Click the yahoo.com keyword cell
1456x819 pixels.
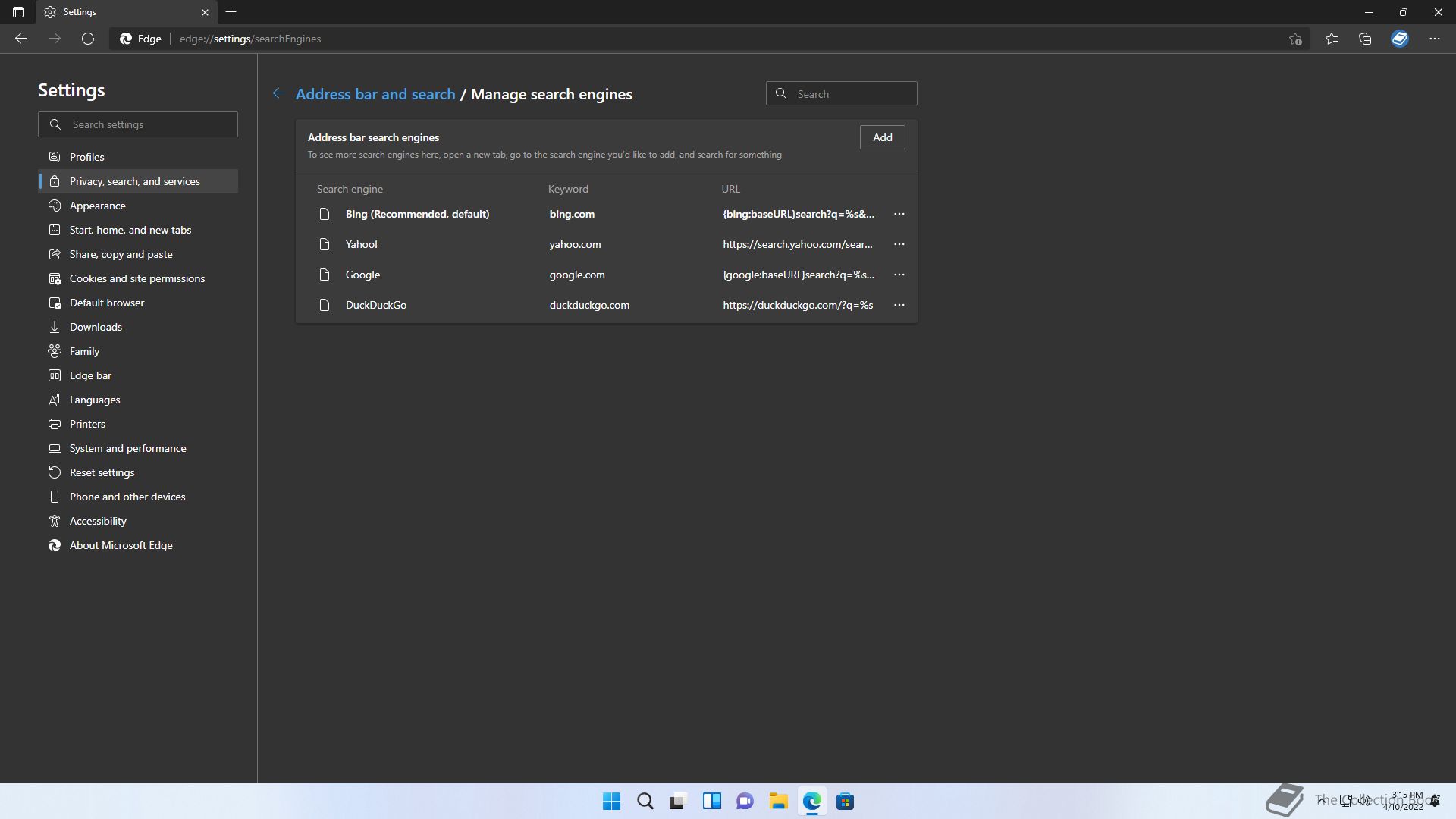tap(575, 244)
